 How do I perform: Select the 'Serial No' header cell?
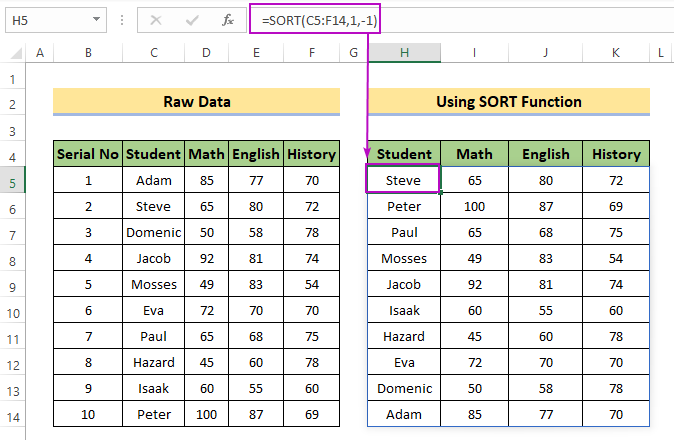pyautogui.click(x=88, y=154)
